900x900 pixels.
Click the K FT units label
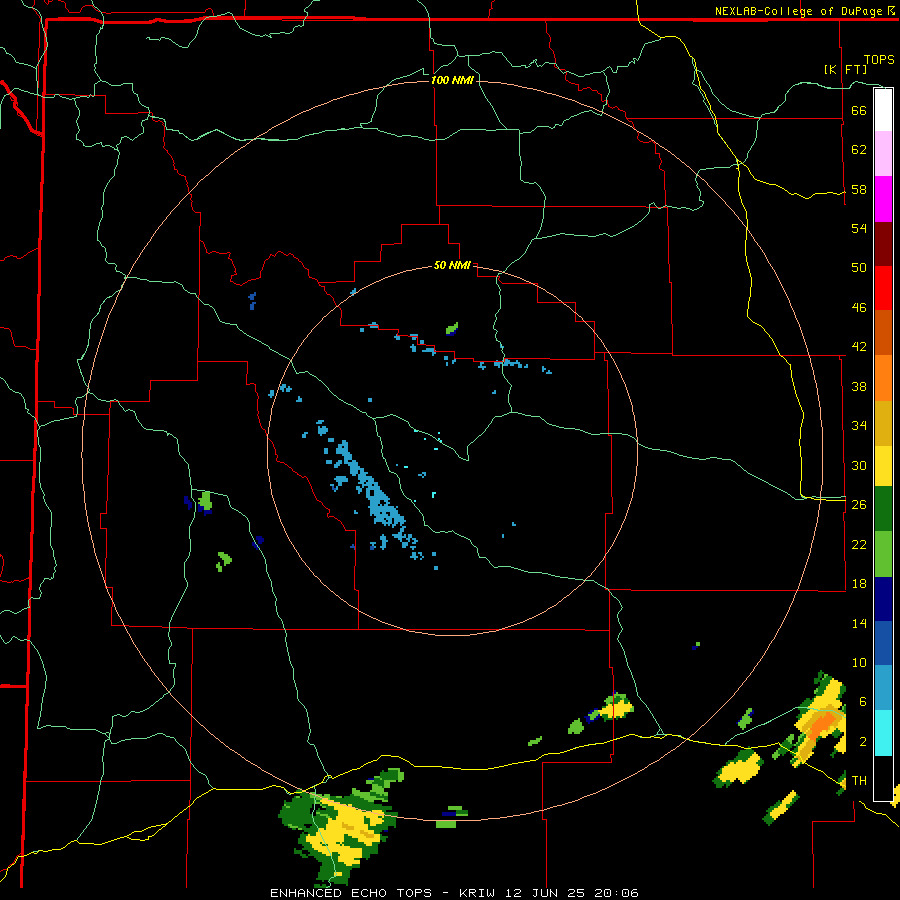(x=845, y=69)
